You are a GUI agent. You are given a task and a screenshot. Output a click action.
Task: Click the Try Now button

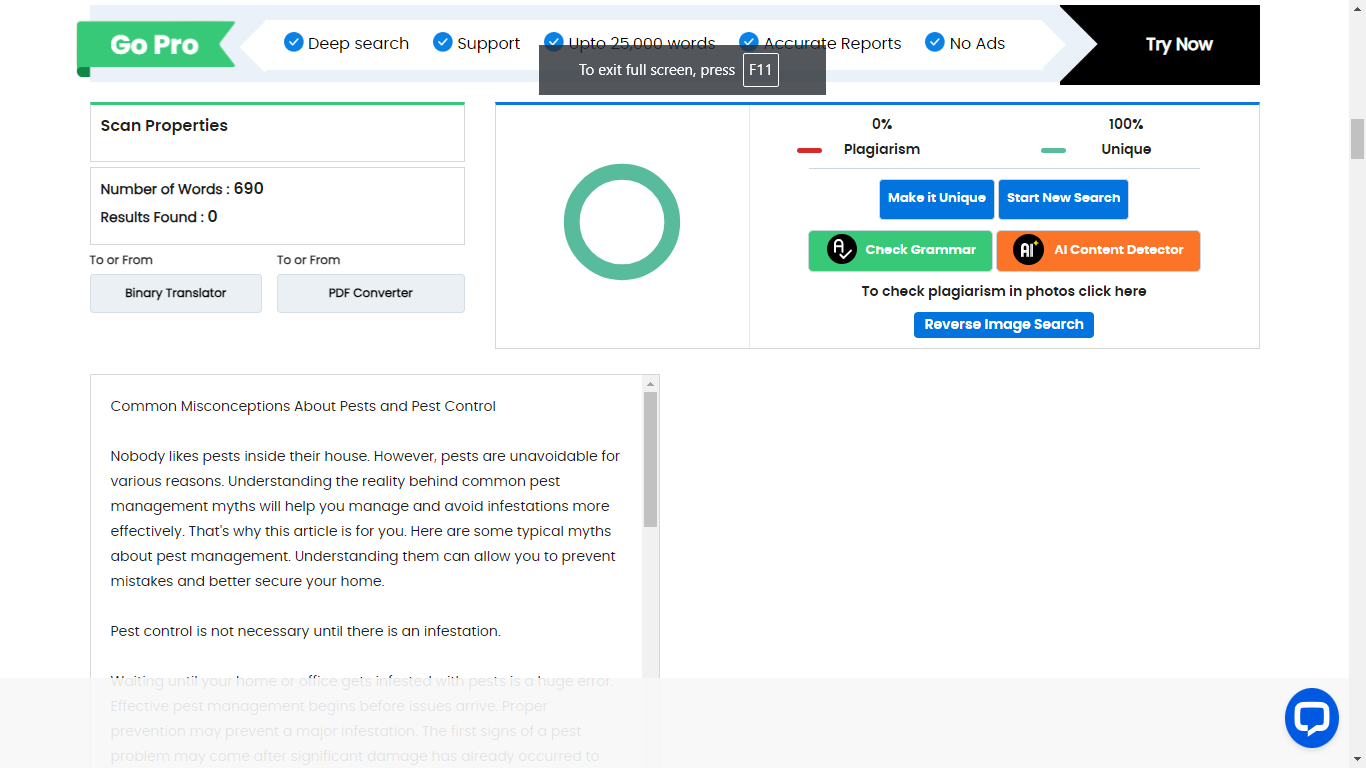pos(1179,45)
